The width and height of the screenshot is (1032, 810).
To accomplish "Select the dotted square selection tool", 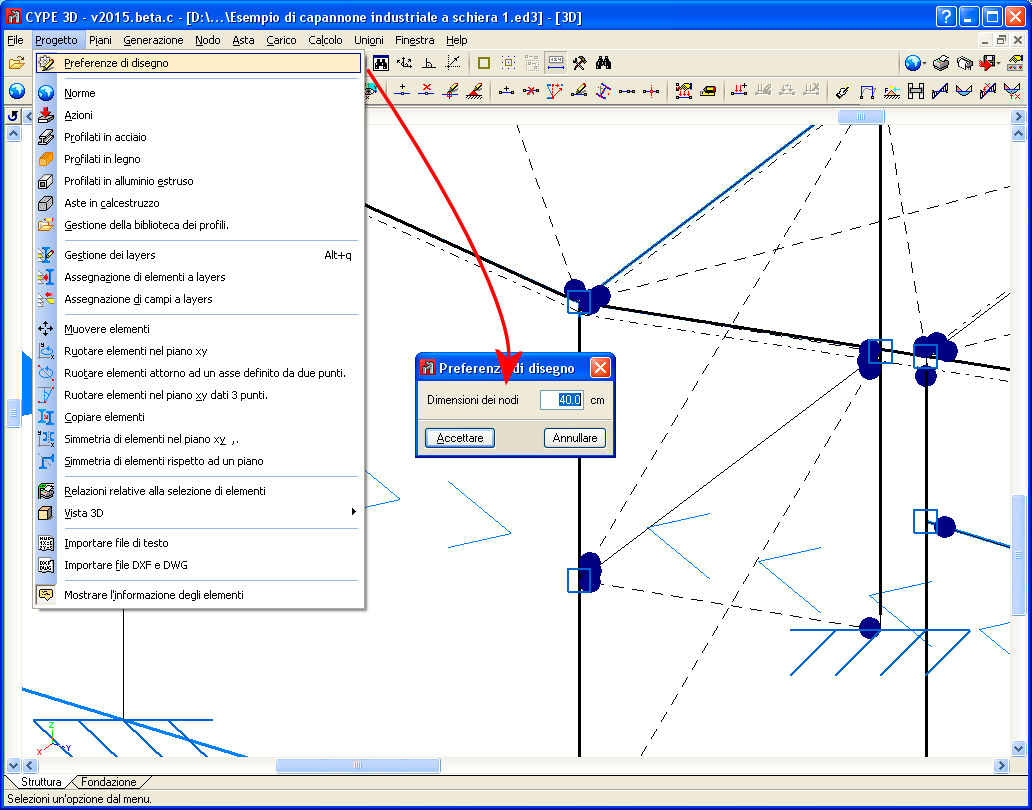I will [x=508, y=63].
